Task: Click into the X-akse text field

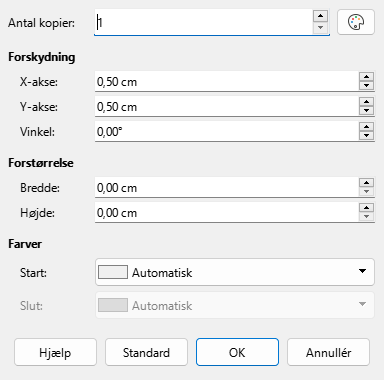Action: (227, 81)
